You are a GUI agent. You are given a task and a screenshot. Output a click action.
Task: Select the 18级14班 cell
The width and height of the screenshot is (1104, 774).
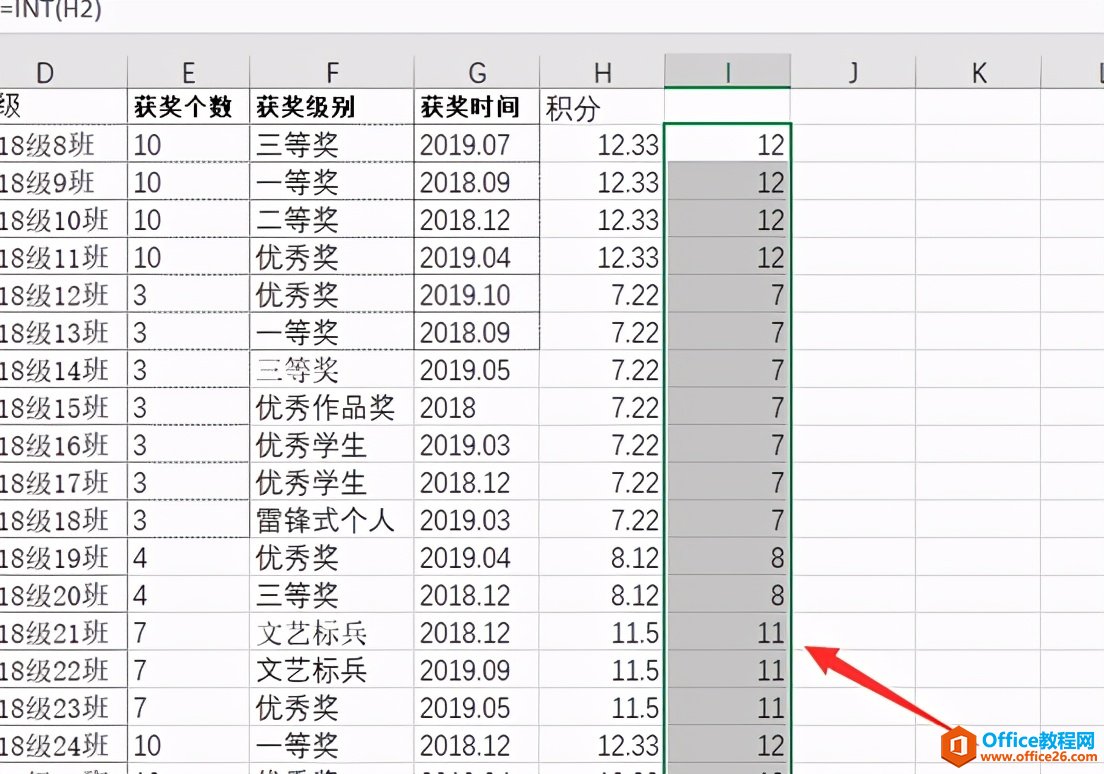pyautogui.click(x=63, y=370)
